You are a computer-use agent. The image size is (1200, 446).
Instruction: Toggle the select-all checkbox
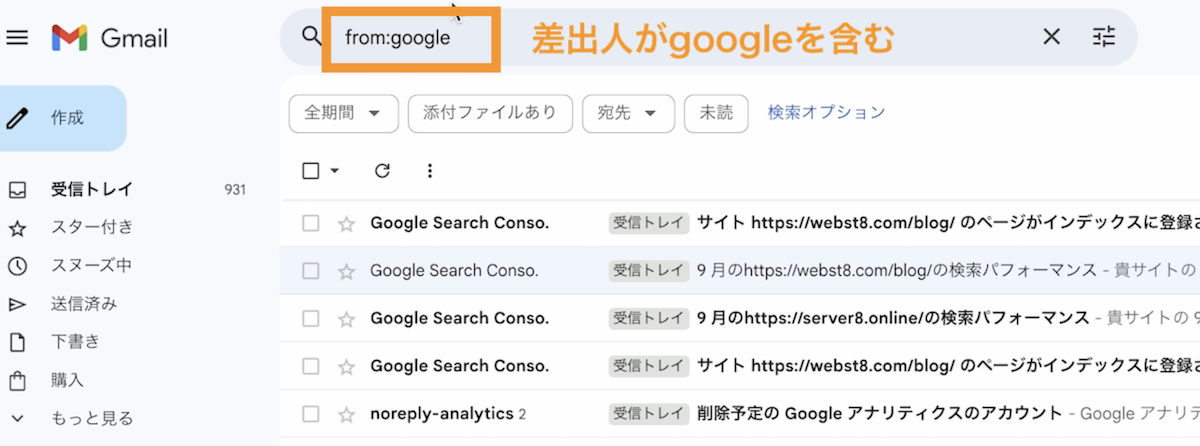click(x=311, y=171)
